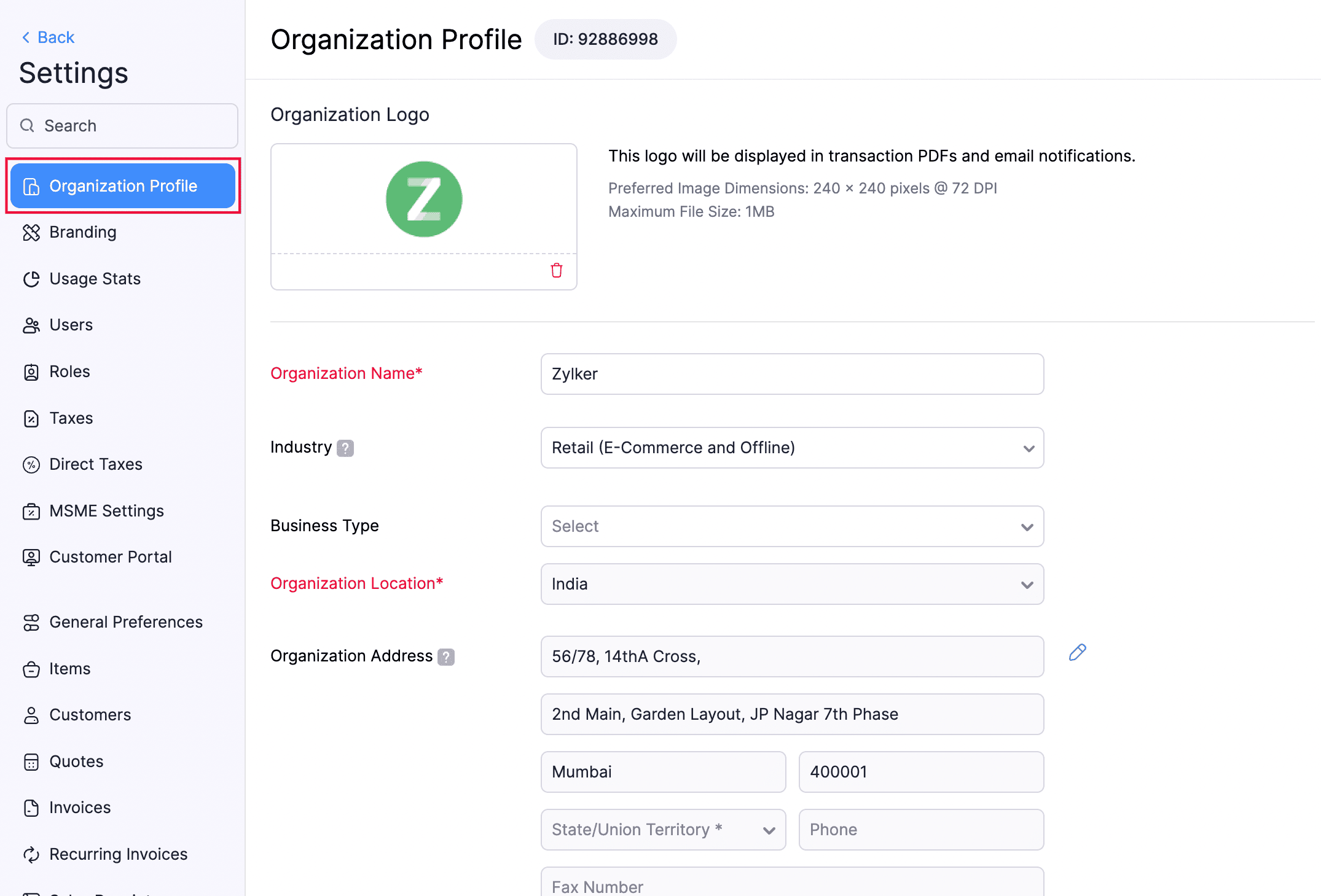This screenshot has width=1321, height=896.
Task: Click the help icon next to Industry
Action: (345, 448)
